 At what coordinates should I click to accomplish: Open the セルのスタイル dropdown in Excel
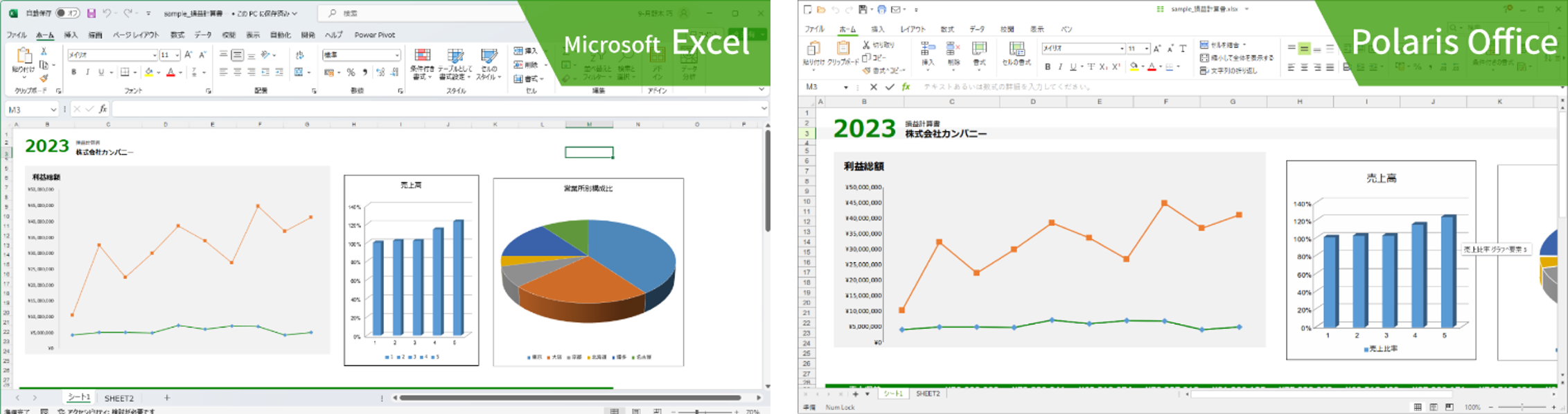pyautogui.click(x=489, y=64)
